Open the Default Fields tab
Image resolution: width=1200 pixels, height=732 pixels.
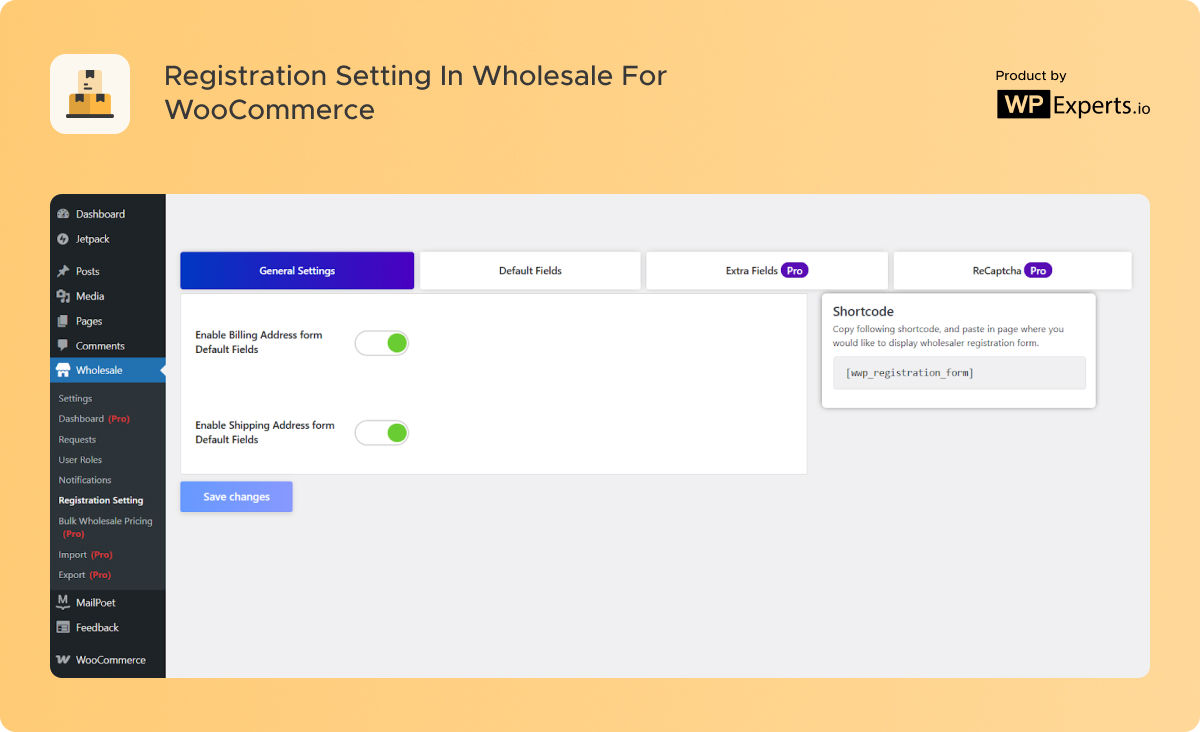tap(530, 271)
